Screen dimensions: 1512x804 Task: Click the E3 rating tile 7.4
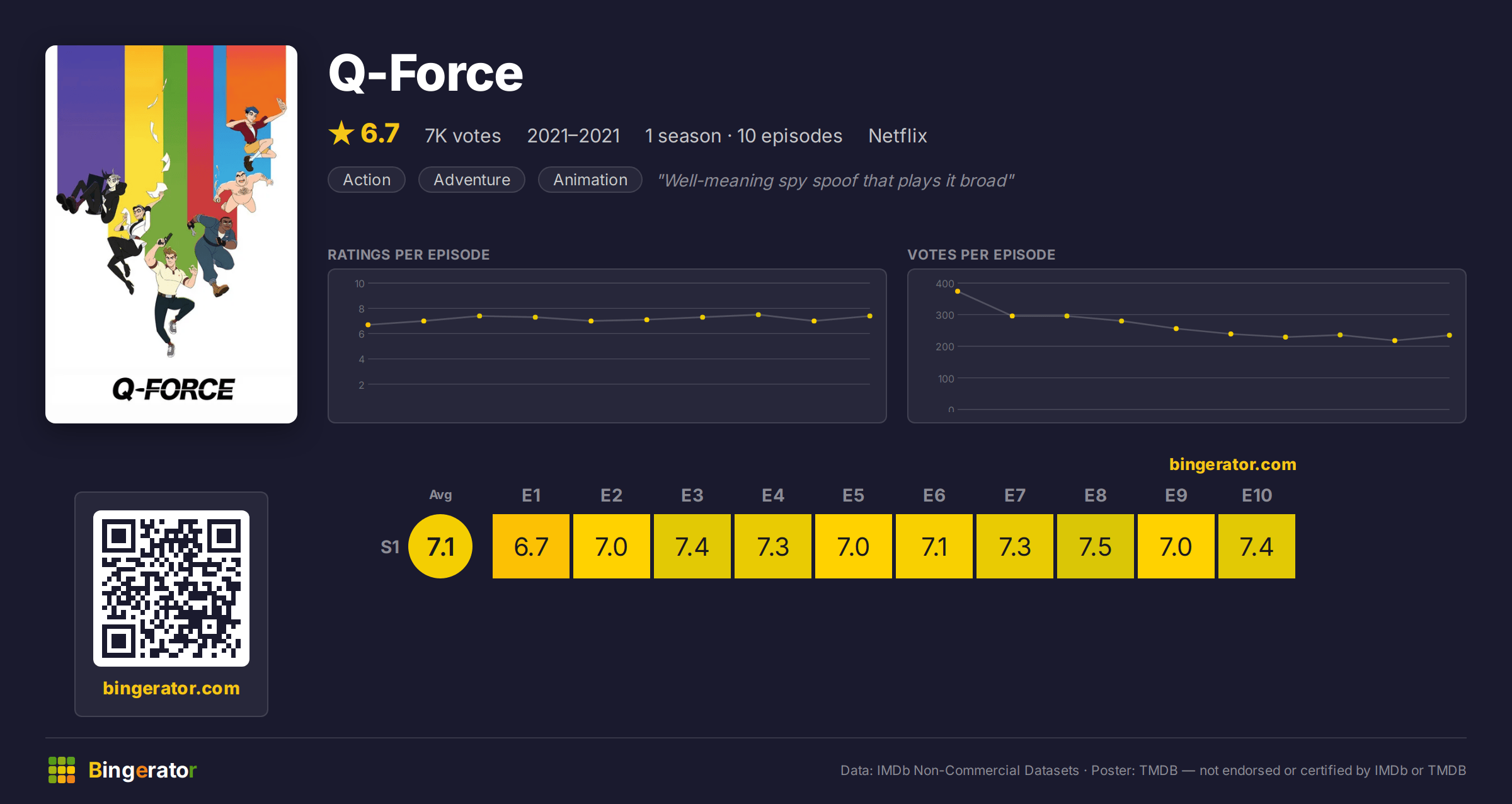692,546
